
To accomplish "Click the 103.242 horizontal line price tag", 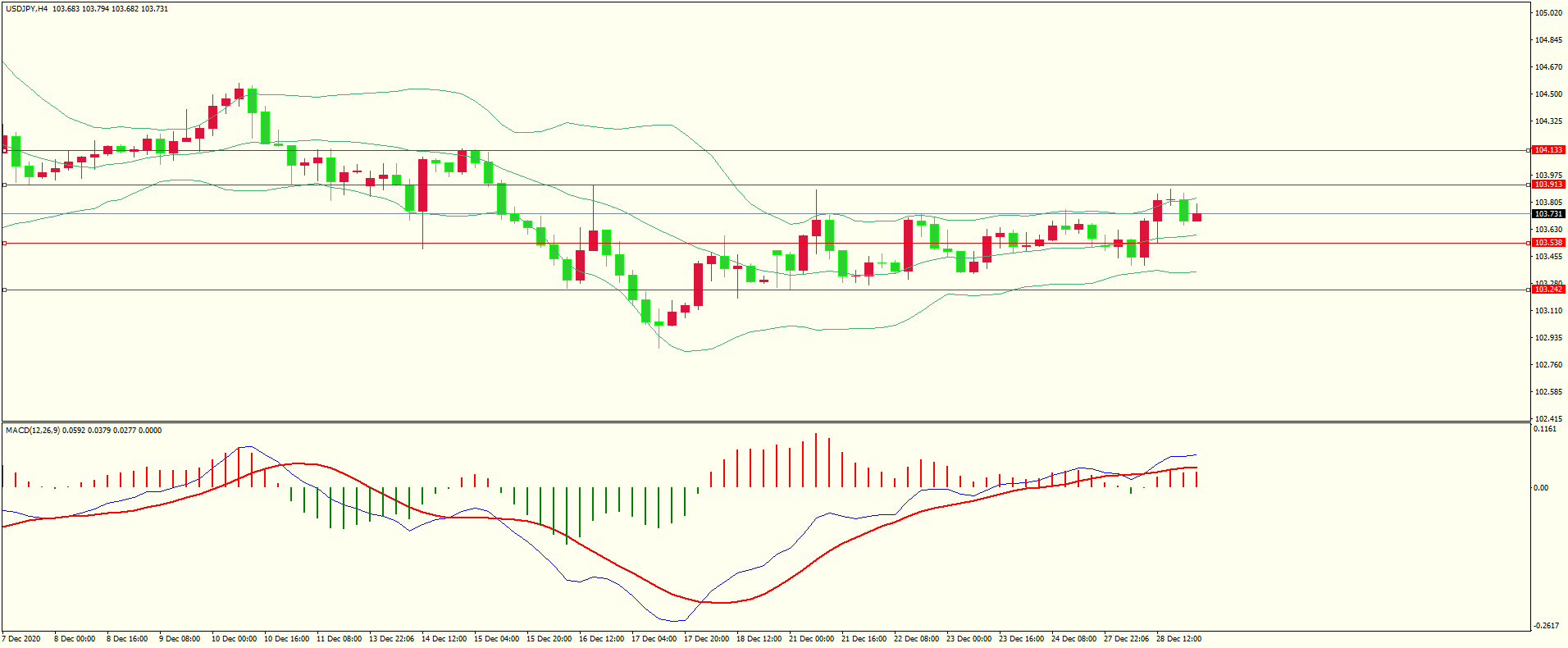I will coord(1548,290).
